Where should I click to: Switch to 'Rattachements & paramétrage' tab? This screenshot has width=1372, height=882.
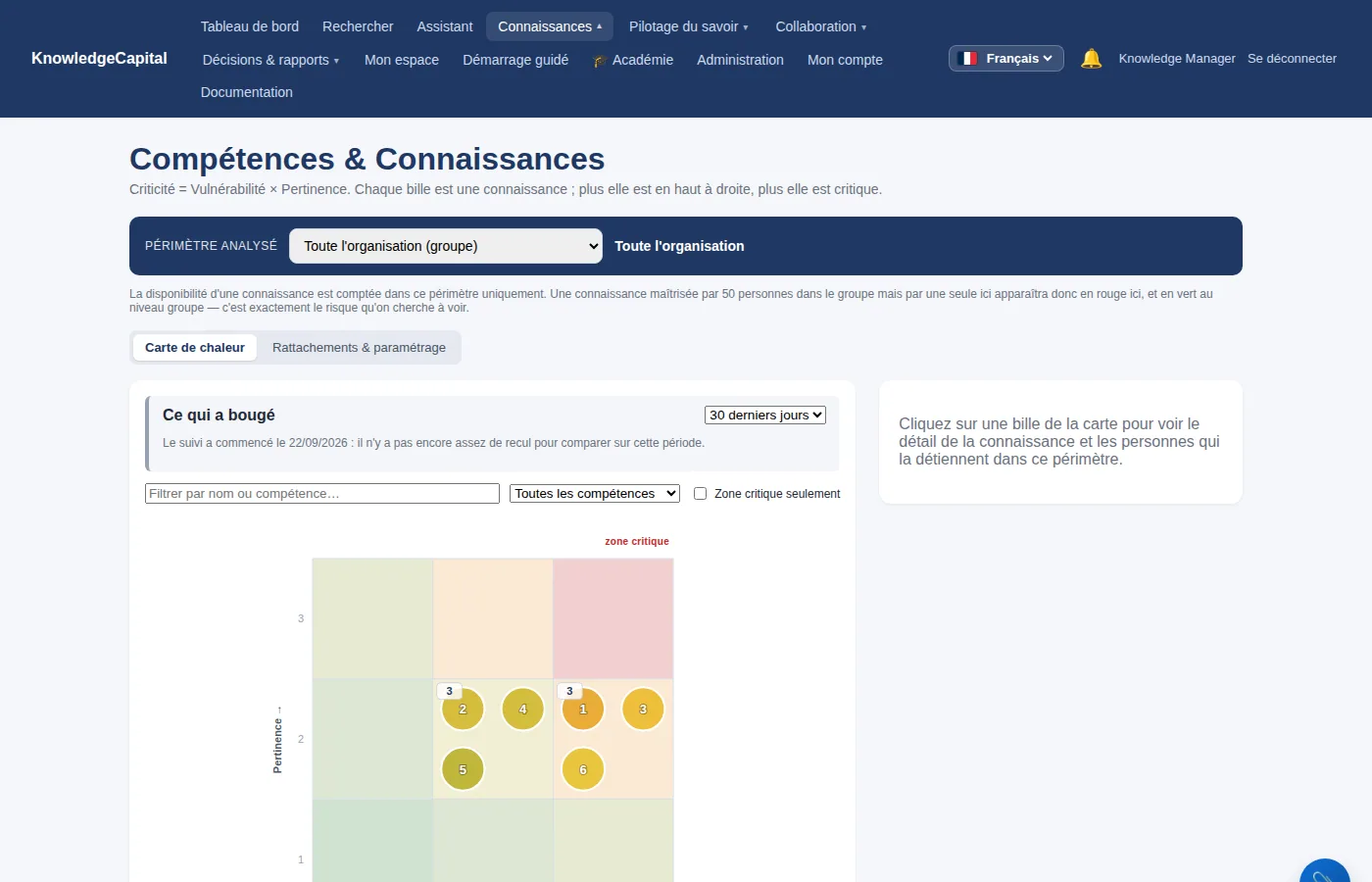(x=359, y=348)
